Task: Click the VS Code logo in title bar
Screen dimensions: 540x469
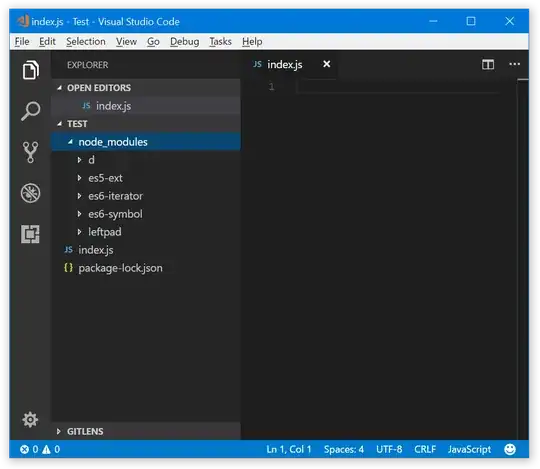Action: 23,21
